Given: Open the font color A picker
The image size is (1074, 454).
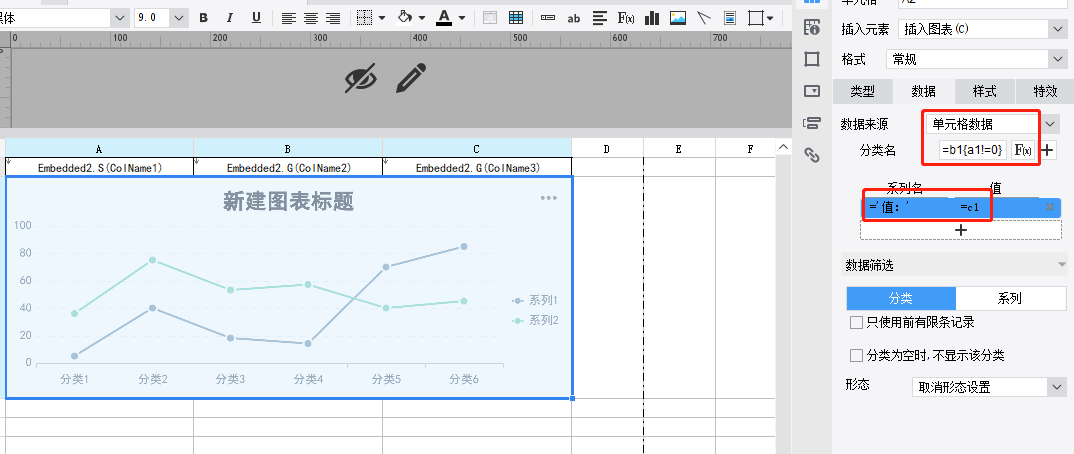Looking at the screenshot, I should click(x=444, y=18).
